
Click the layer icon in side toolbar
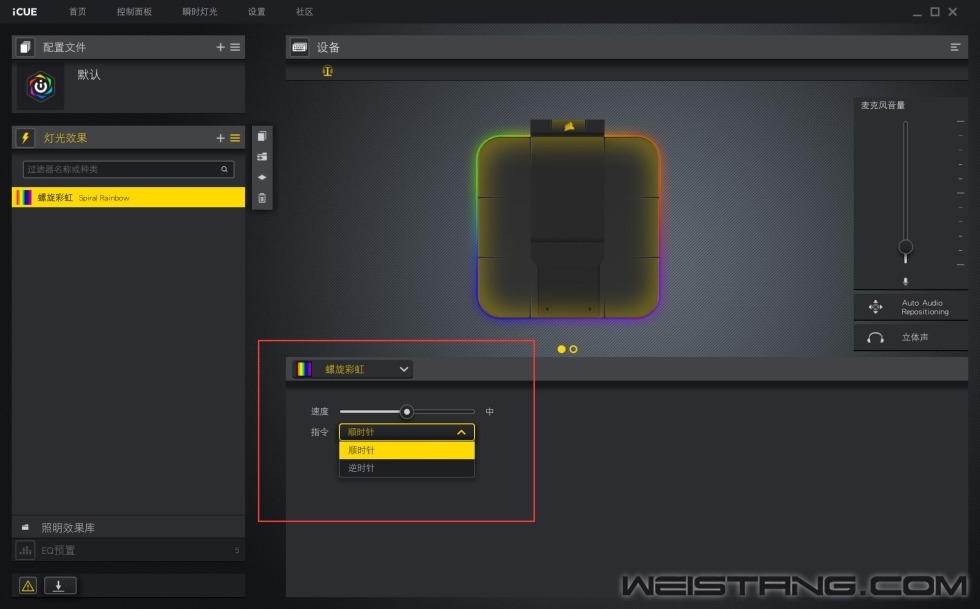[x=262, y=178]
